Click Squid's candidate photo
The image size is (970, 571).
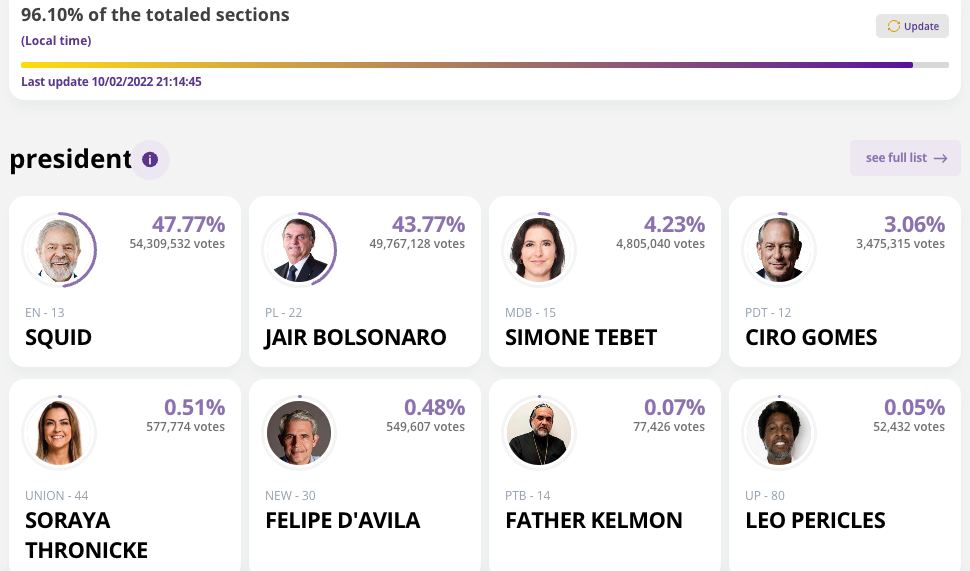pos(58,250)
